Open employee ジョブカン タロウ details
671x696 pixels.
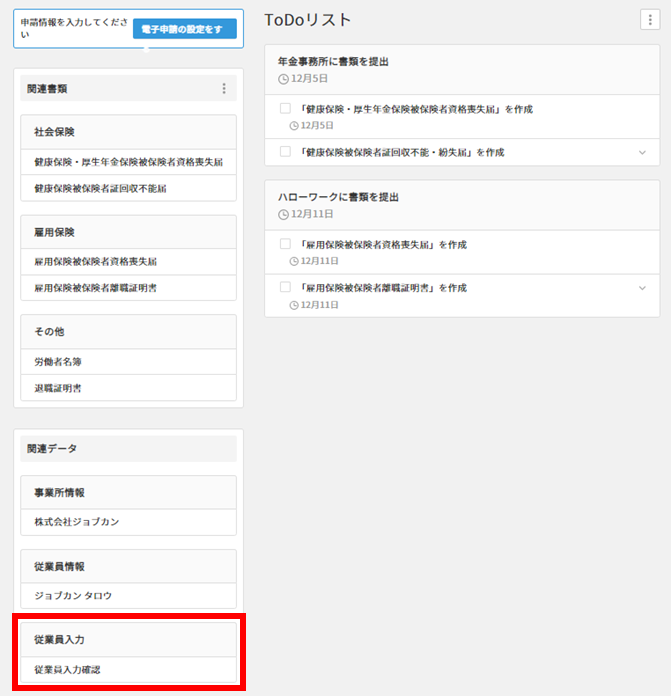tap(73, 595)
